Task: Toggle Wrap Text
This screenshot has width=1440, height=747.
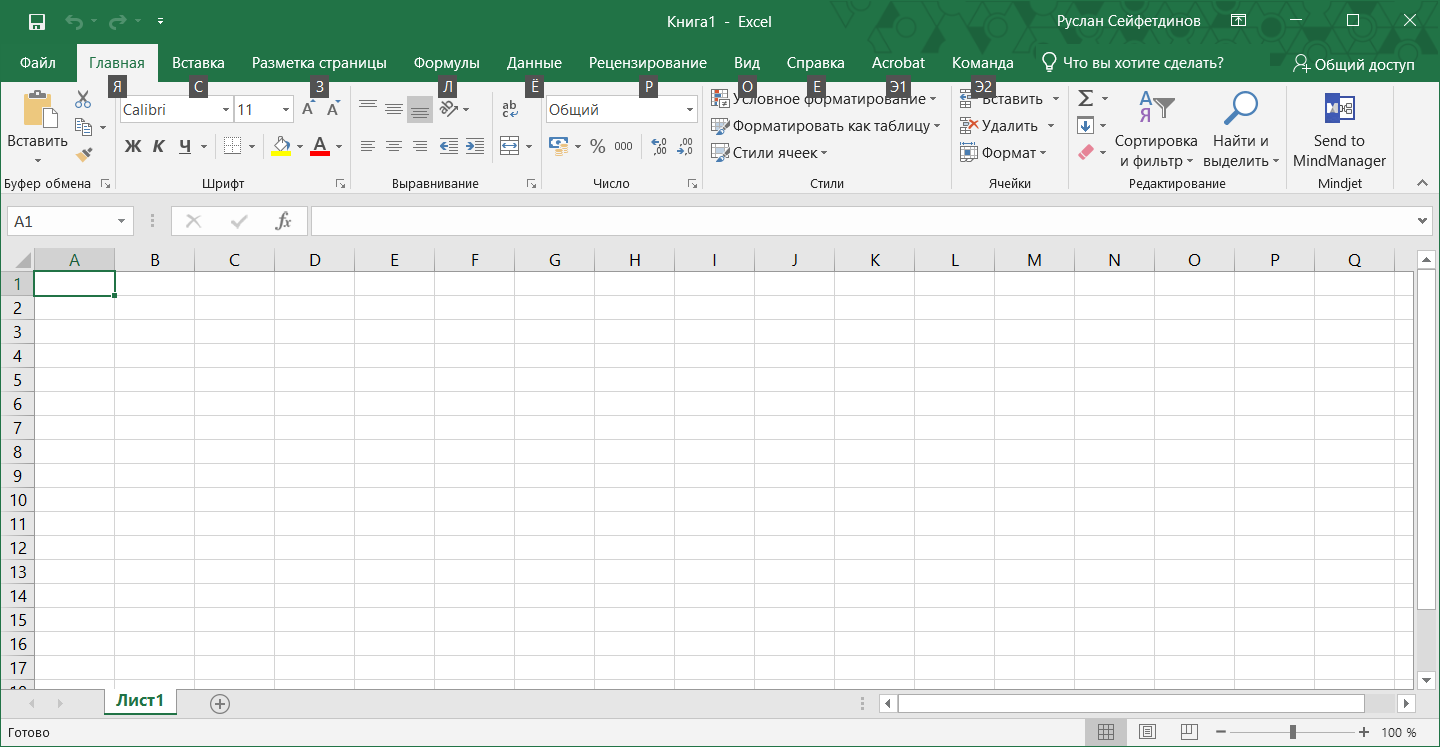Action: coord(510,109)
